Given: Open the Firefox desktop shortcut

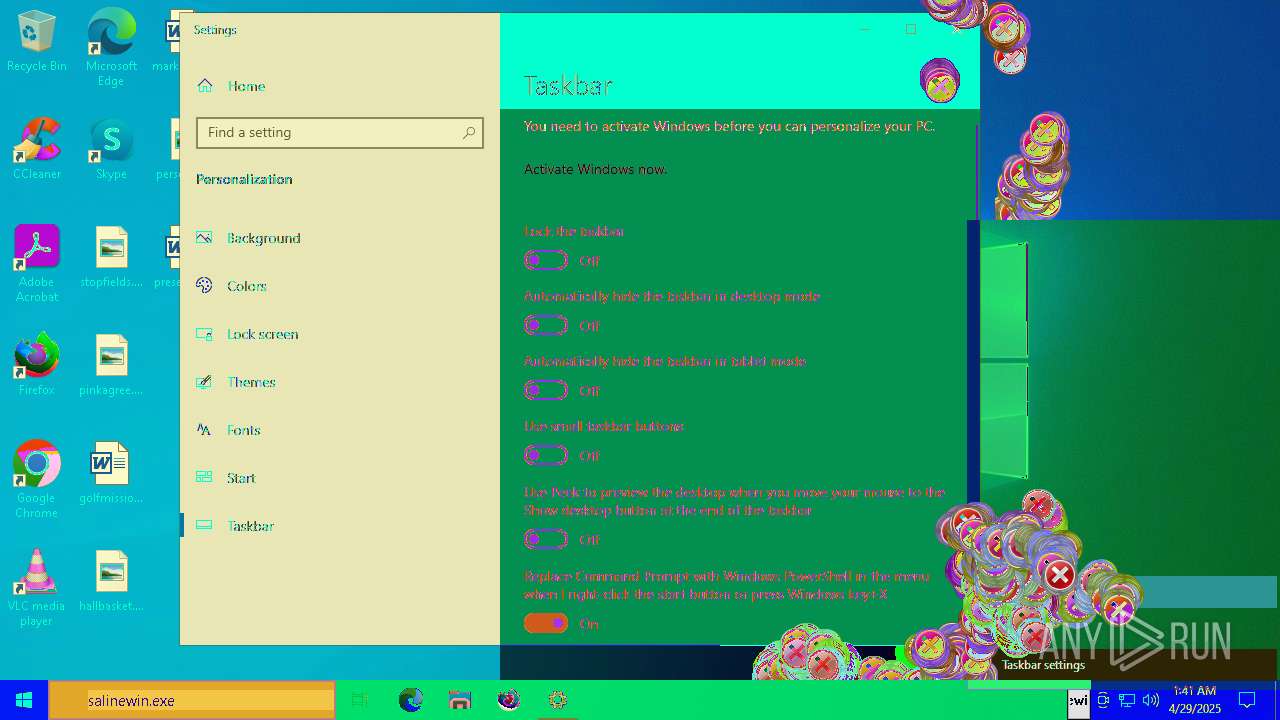Looking at the screenshot, I should [x=36, y=365].
